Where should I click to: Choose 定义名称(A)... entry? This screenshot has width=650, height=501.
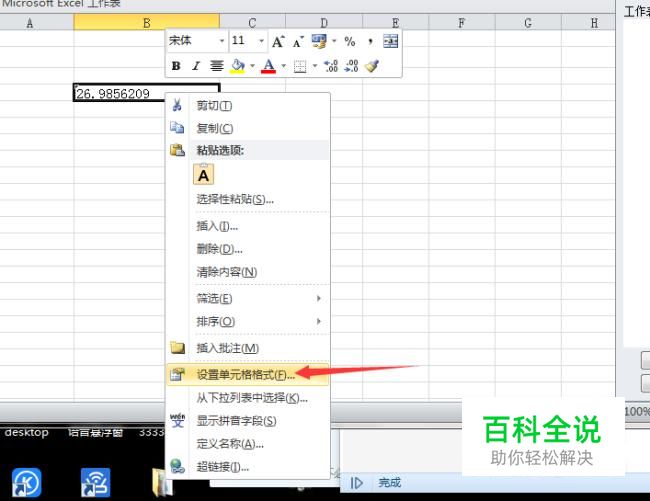tap(247, 444)
